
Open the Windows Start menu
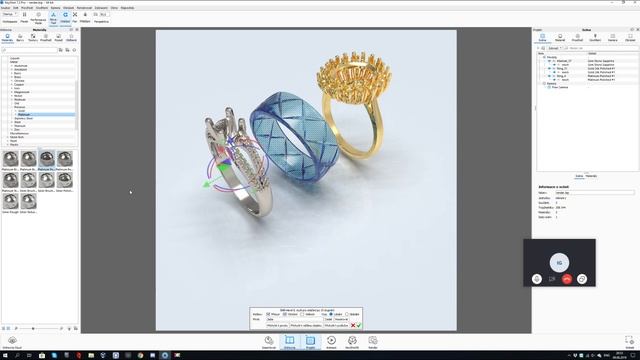[5, 356]
